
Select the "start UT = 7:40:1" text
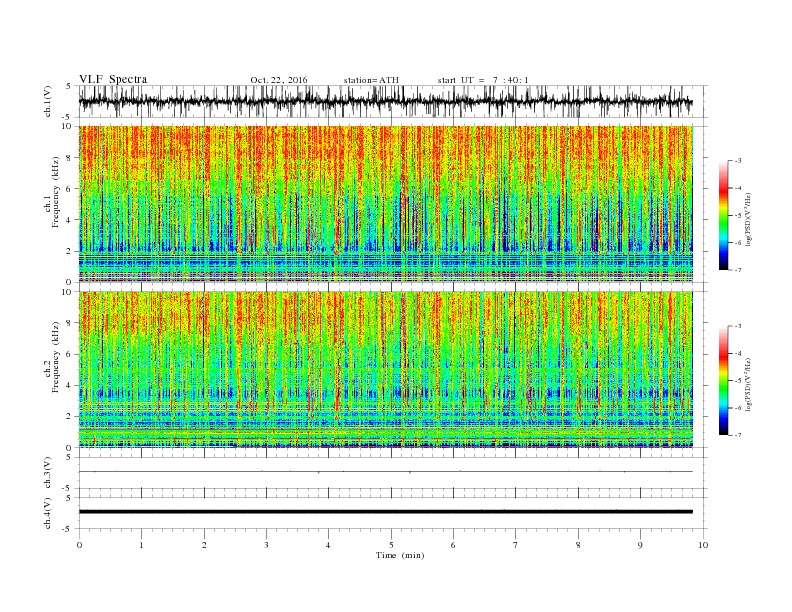[483, 80]
